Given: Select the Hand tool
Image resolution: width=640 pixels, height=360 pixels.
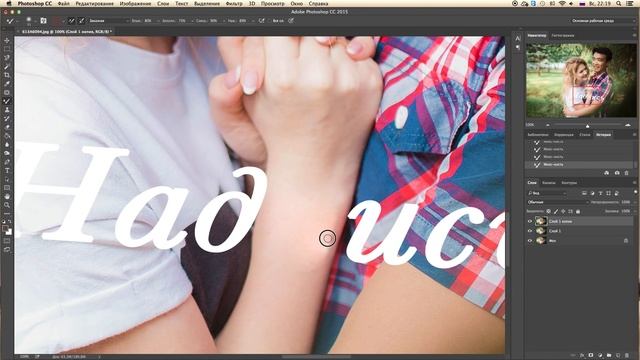Looking at the screenshot, I should (x=7, y=196).
